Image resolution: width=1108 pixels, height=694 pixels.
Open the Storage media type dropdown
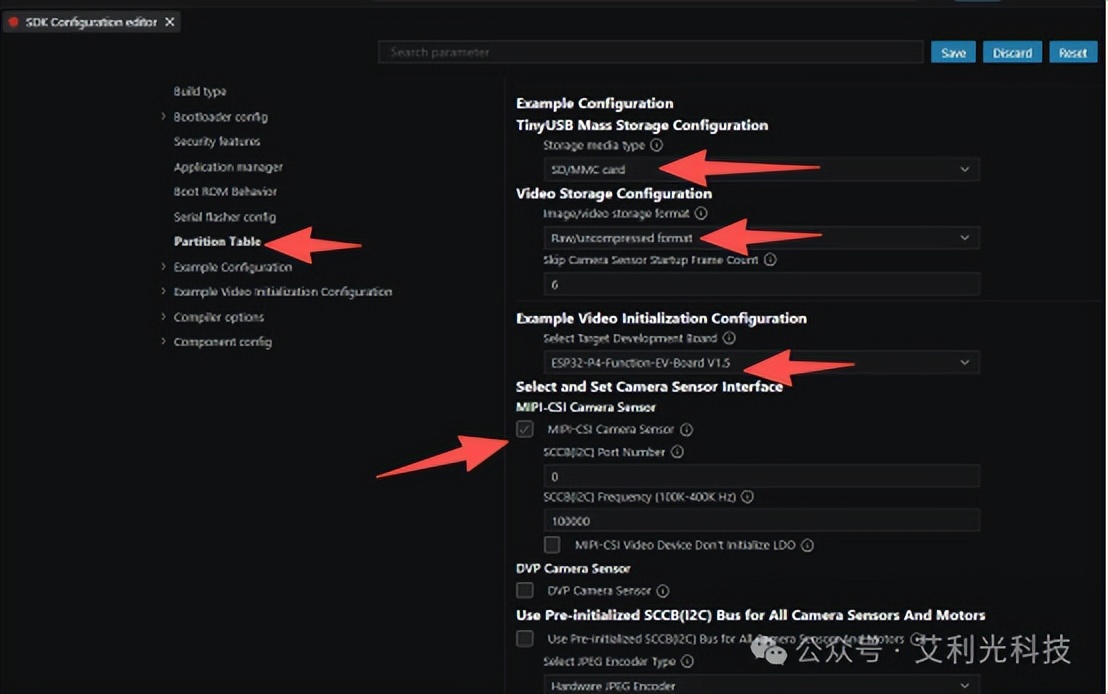[x=761, y=170]
